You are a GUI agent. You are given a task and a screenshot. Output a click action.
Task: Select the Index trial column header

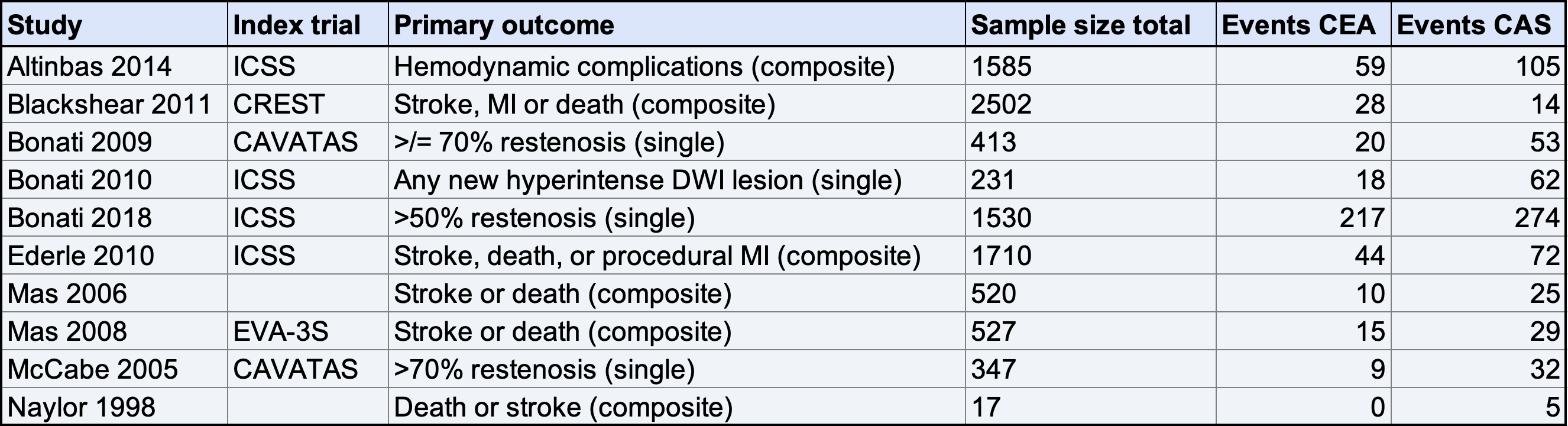[308, 25]
